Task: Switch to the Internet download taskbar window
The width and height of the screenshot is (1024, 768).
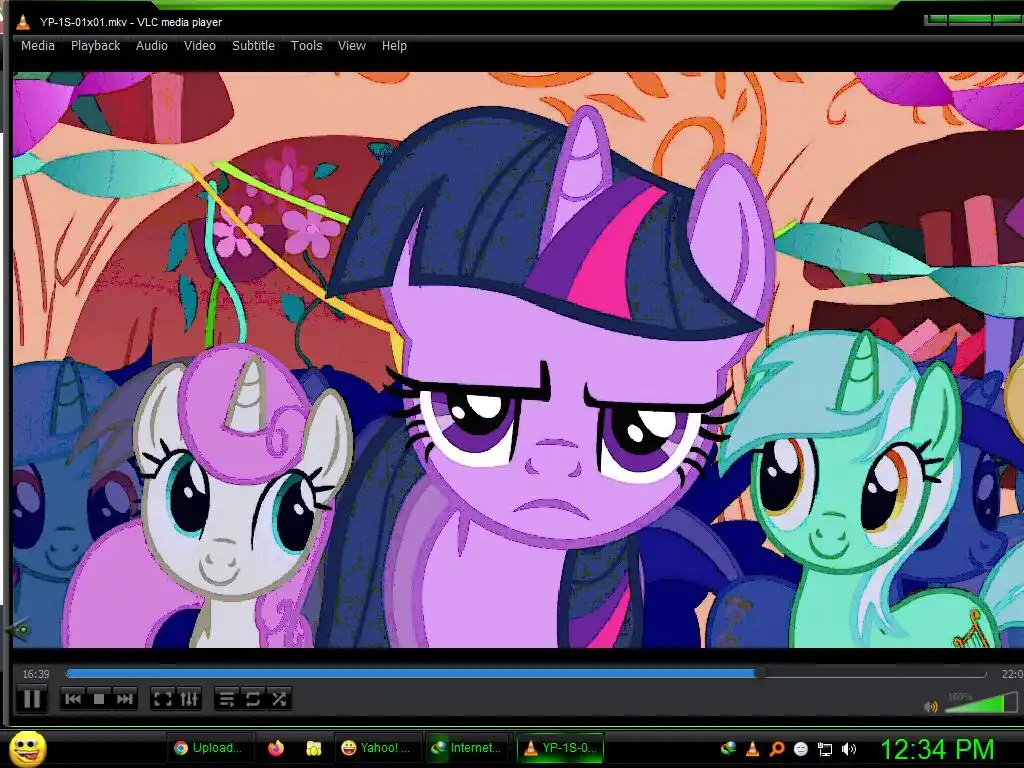Action: [x=466, y=748]
